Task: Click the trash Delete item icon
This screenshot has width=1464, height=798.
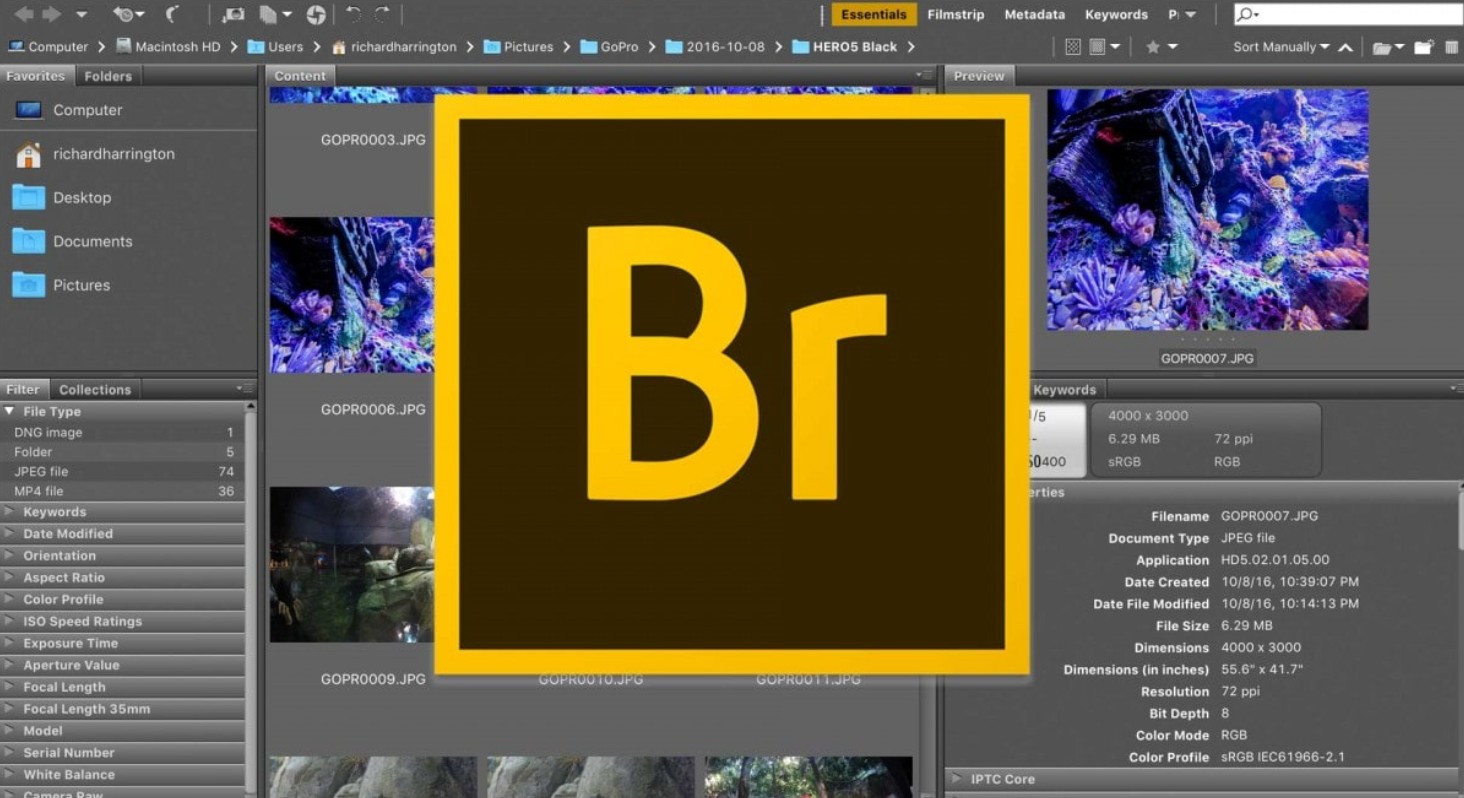Action: tap(1452, 47)
